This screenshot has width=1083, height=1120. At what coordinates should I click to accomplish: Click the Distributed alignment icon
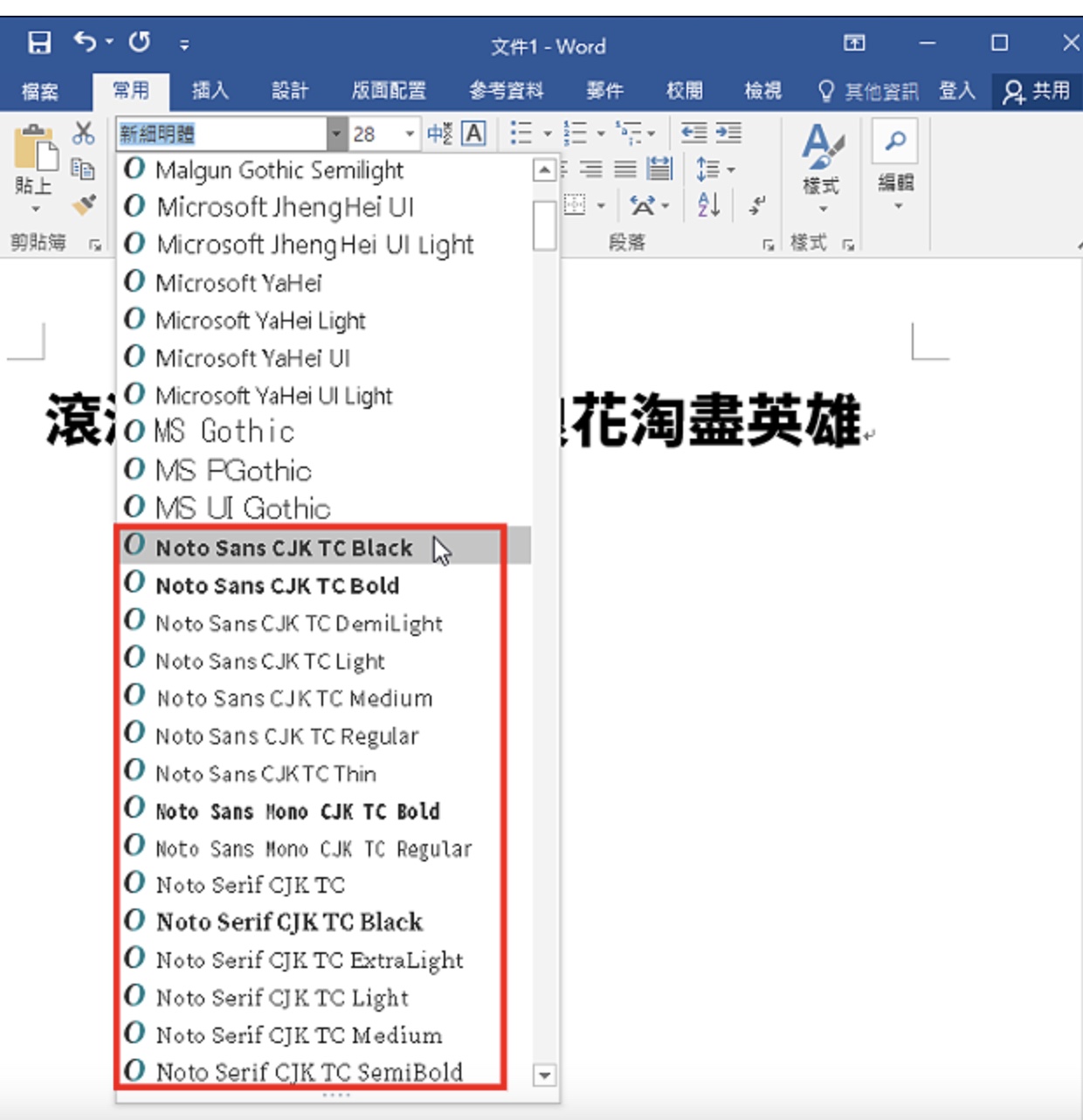(659, 169)
